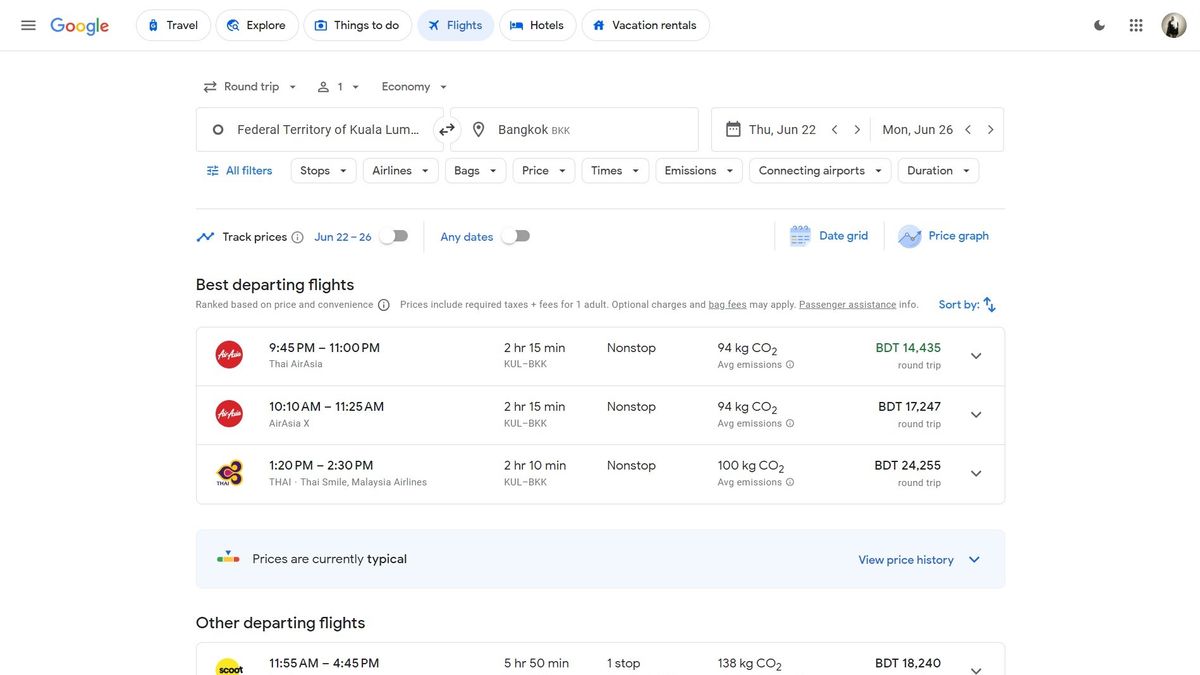The image size is (1200, 675).
Task: Open sort by options
Action: (967, 305)
